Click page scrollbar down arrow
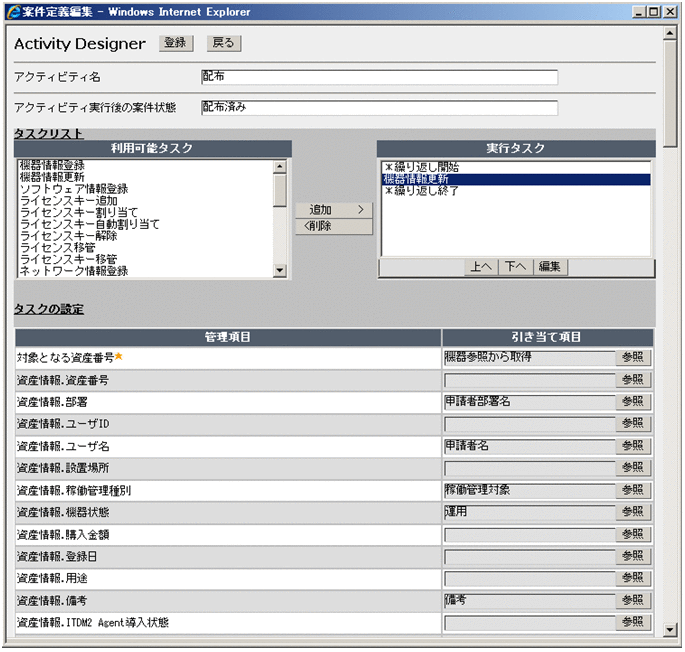 670,630
